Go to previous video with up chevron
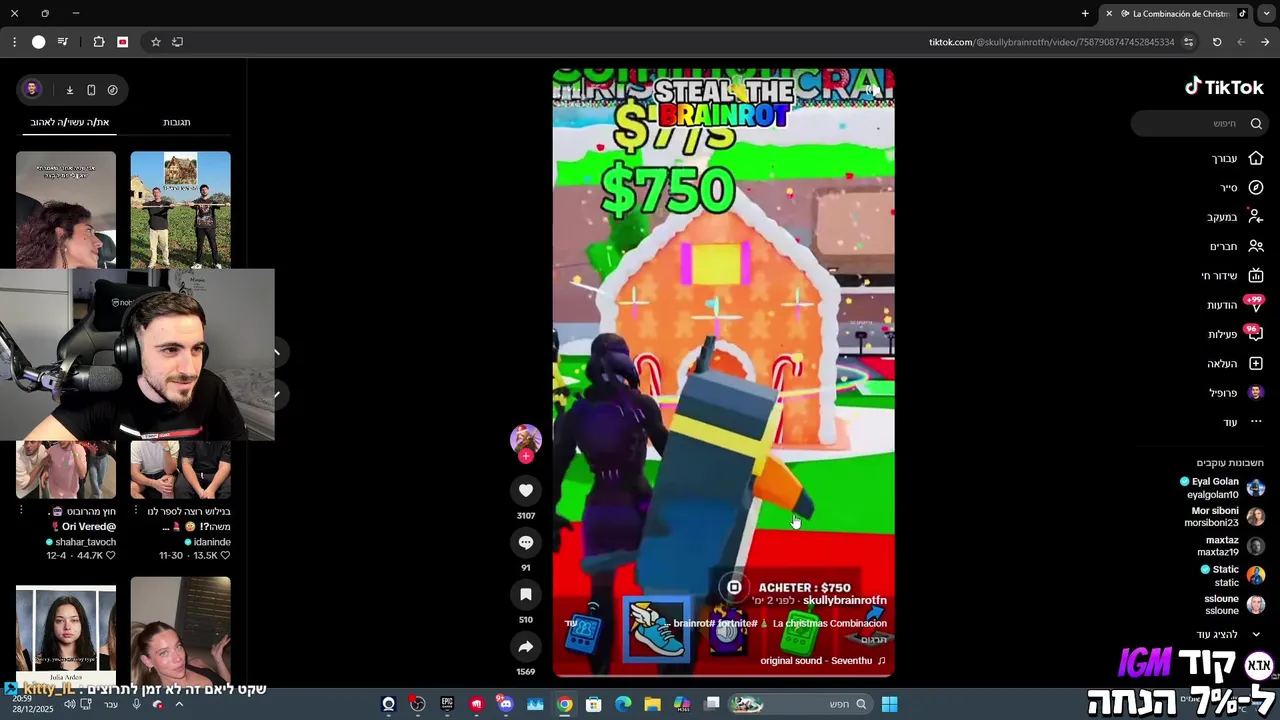The width and height of the screenshot is (1280, 720). click(276, 352)
